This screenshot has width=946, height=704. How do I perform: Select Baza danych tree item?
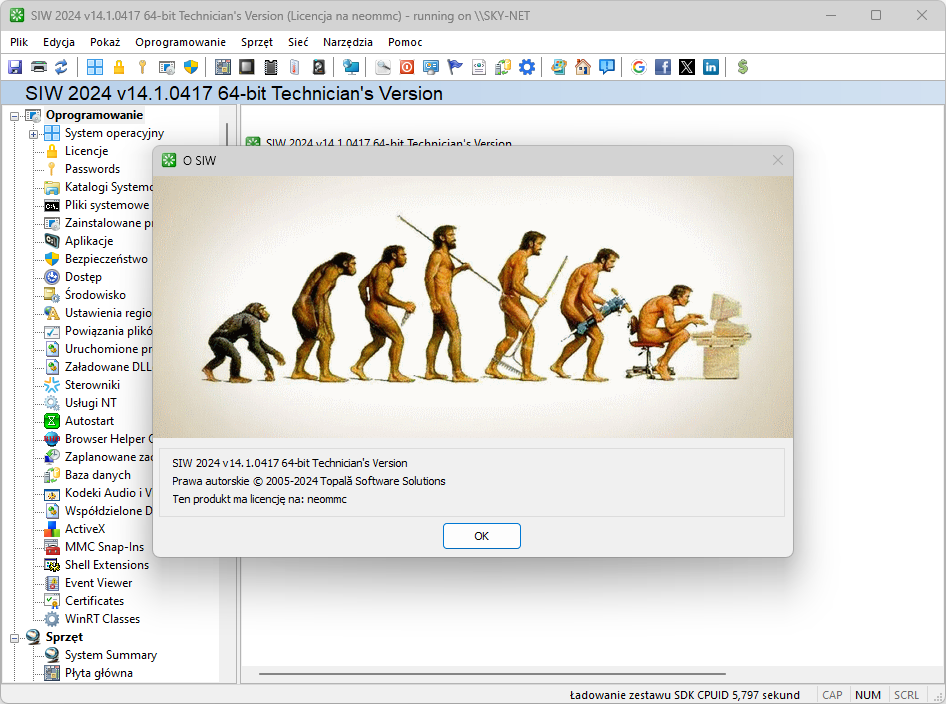coord(98,475)
